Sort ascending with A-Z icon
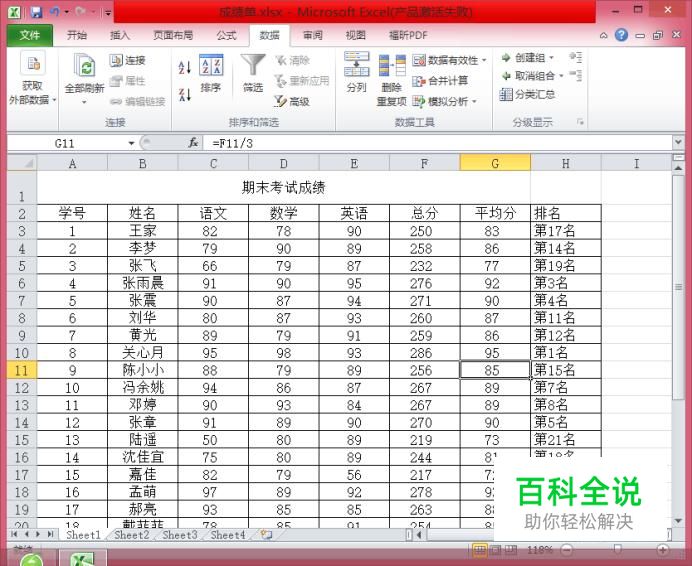The image size is (692, 566). coord(184,67)
